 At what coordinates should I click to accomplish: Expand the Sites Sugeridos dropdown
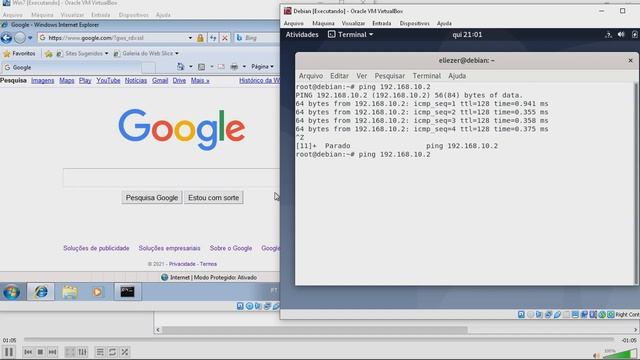(x=107, y=53)
